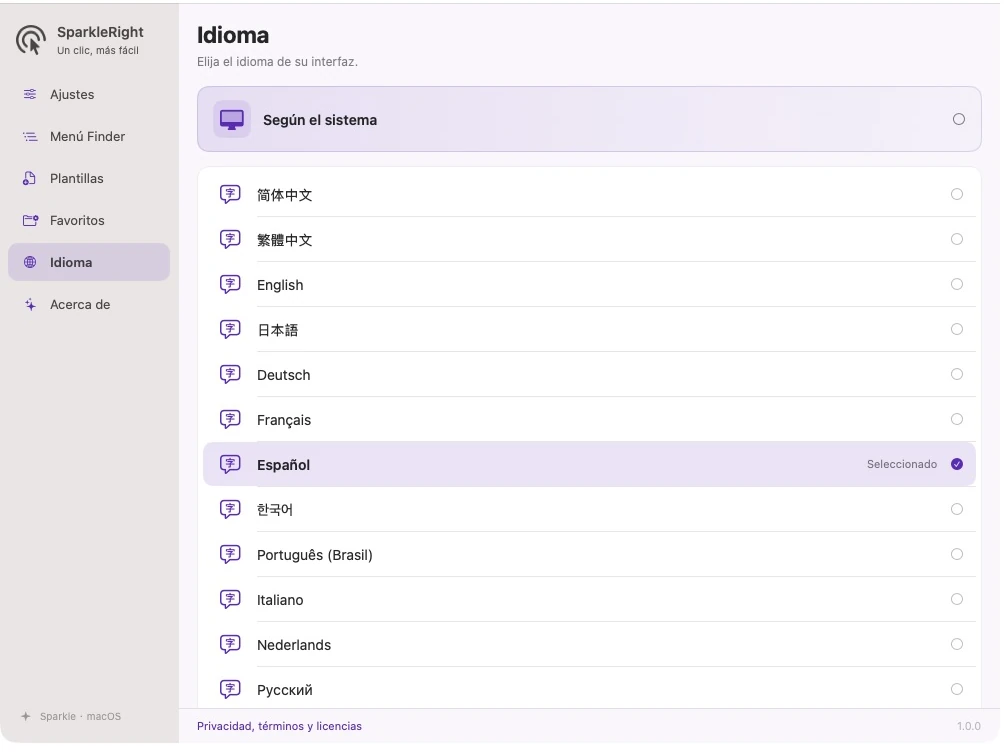Click the language icon next to 繁體中文
1008x755 pixels.
[230, 239]
